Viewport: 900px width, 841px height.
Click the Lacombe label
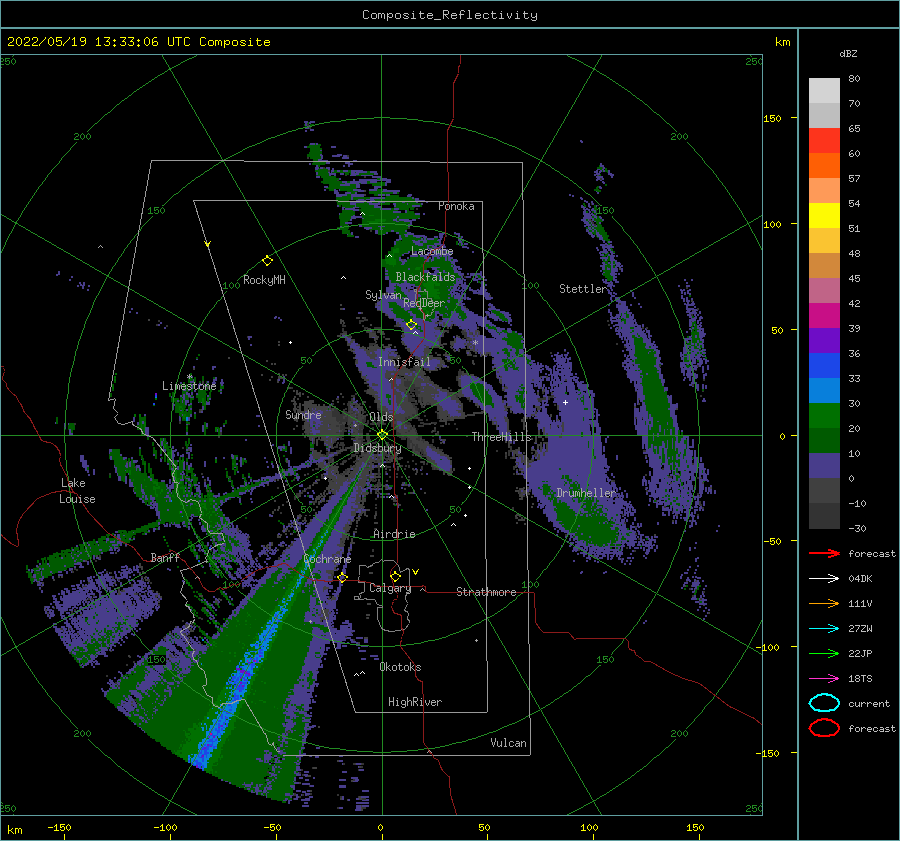432,251
